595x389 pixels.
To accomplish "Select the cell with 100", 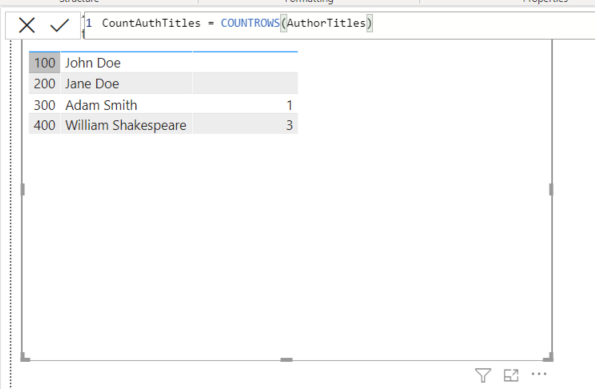I will (x=44, y=63).
